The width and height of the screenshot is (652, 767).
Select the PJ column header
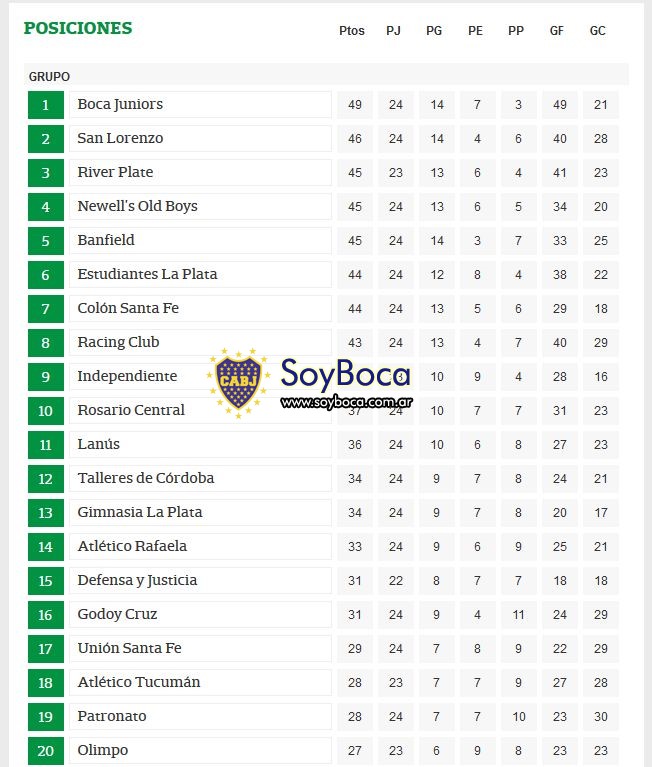click(x=393, y=31)
